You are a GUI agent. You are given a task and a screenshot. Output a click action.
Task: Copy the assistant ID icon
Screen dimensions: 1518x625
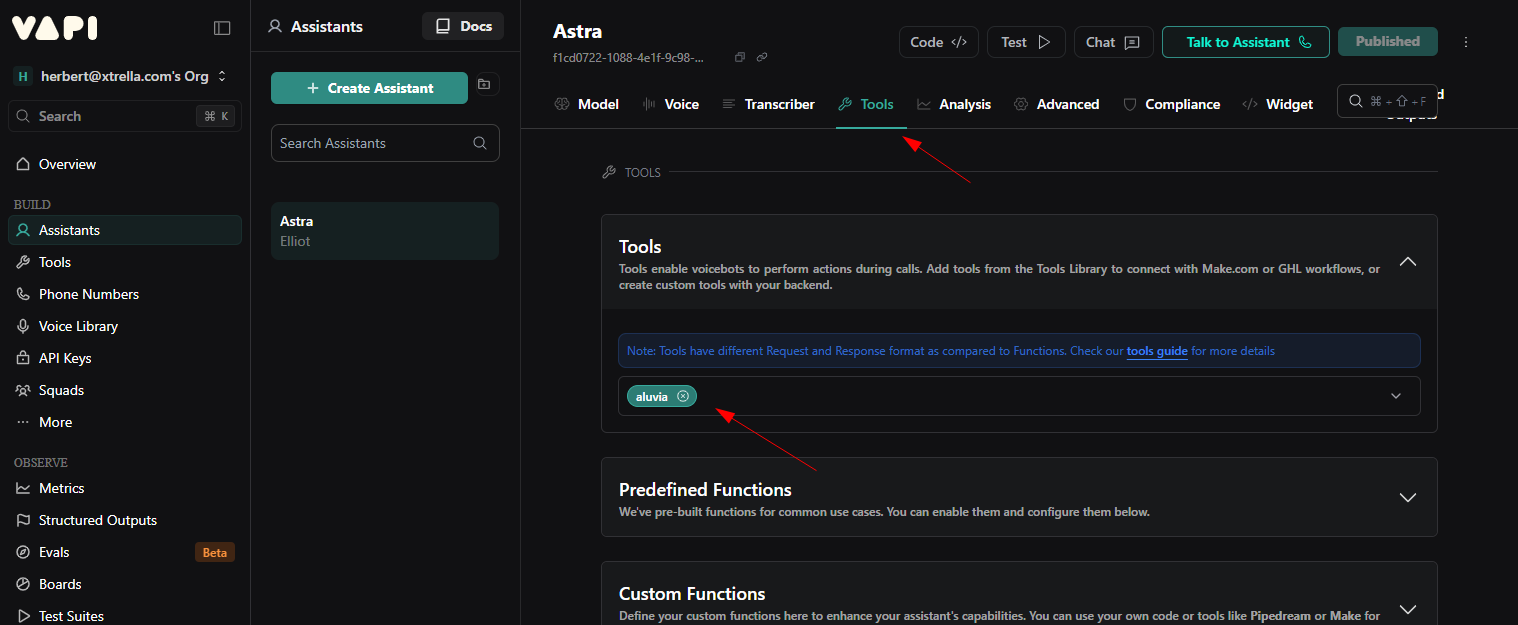(x=740, y=58)
